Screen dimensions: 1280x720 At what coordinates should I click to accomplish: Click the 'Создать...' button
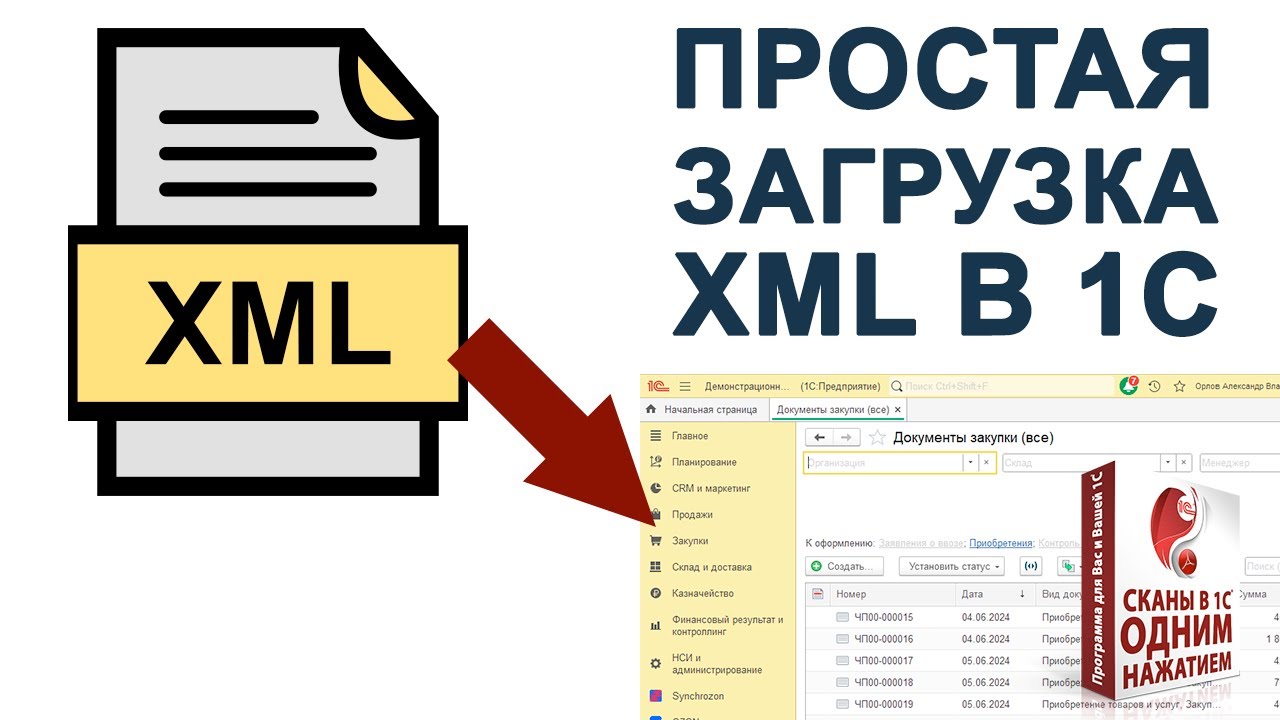point(845,566)
